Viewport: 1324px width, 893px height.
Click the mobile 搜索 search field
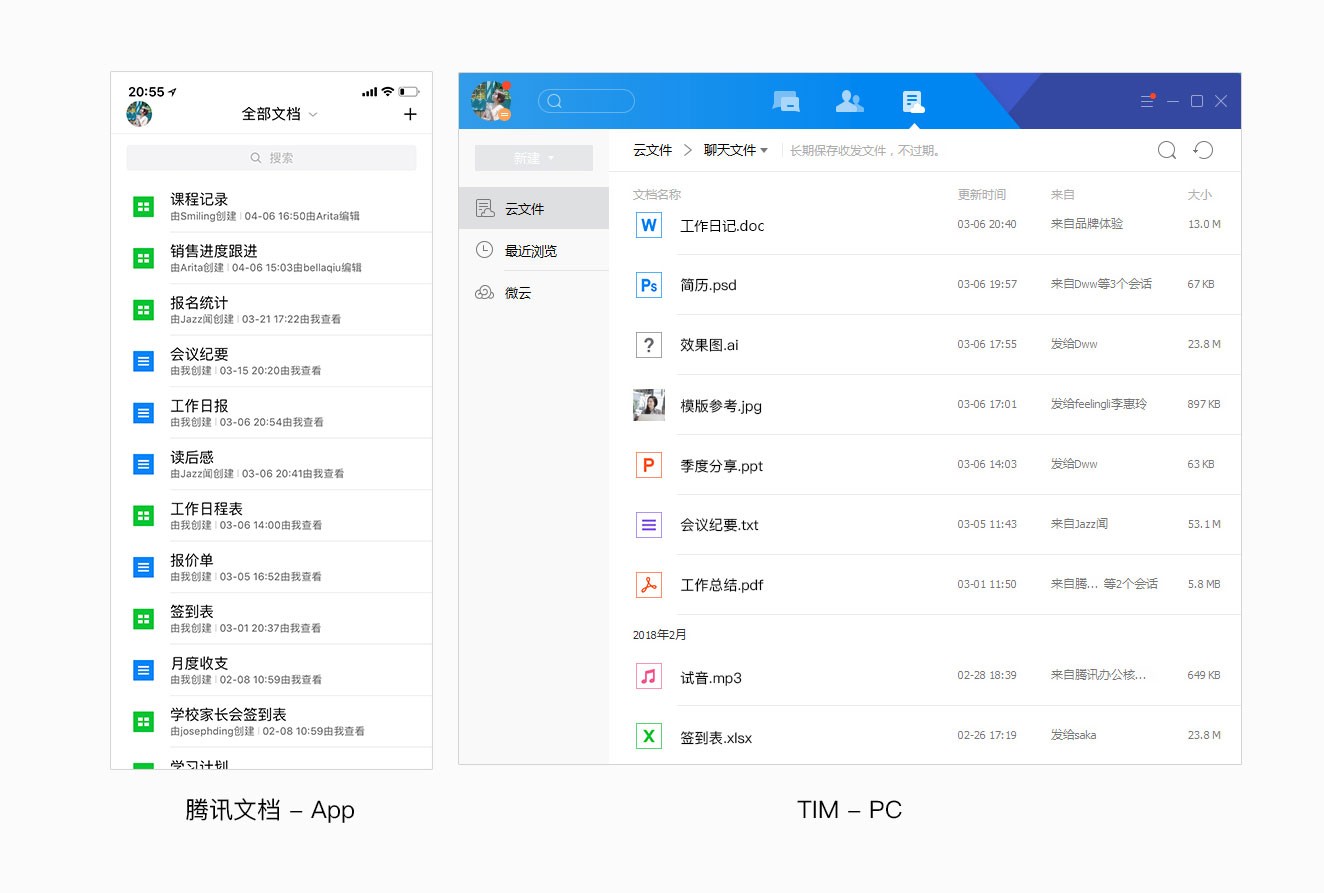pyautogui.click(x=271, y=158)
